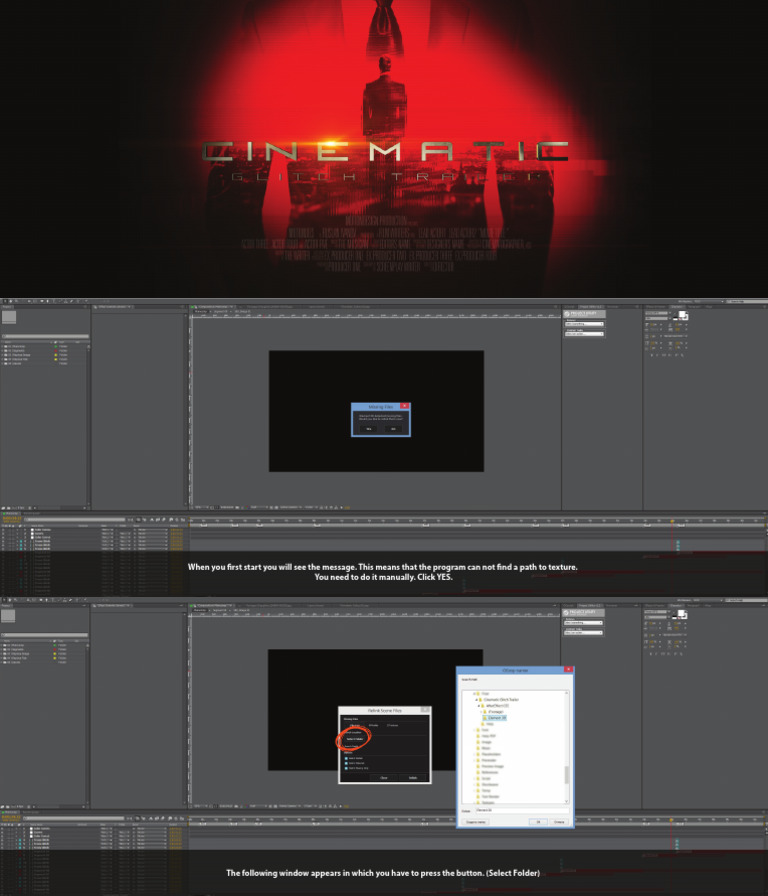Screen dimensions: 768x896
Task: Click Relink button in Relink Scene Files
Action: [413, 778]
